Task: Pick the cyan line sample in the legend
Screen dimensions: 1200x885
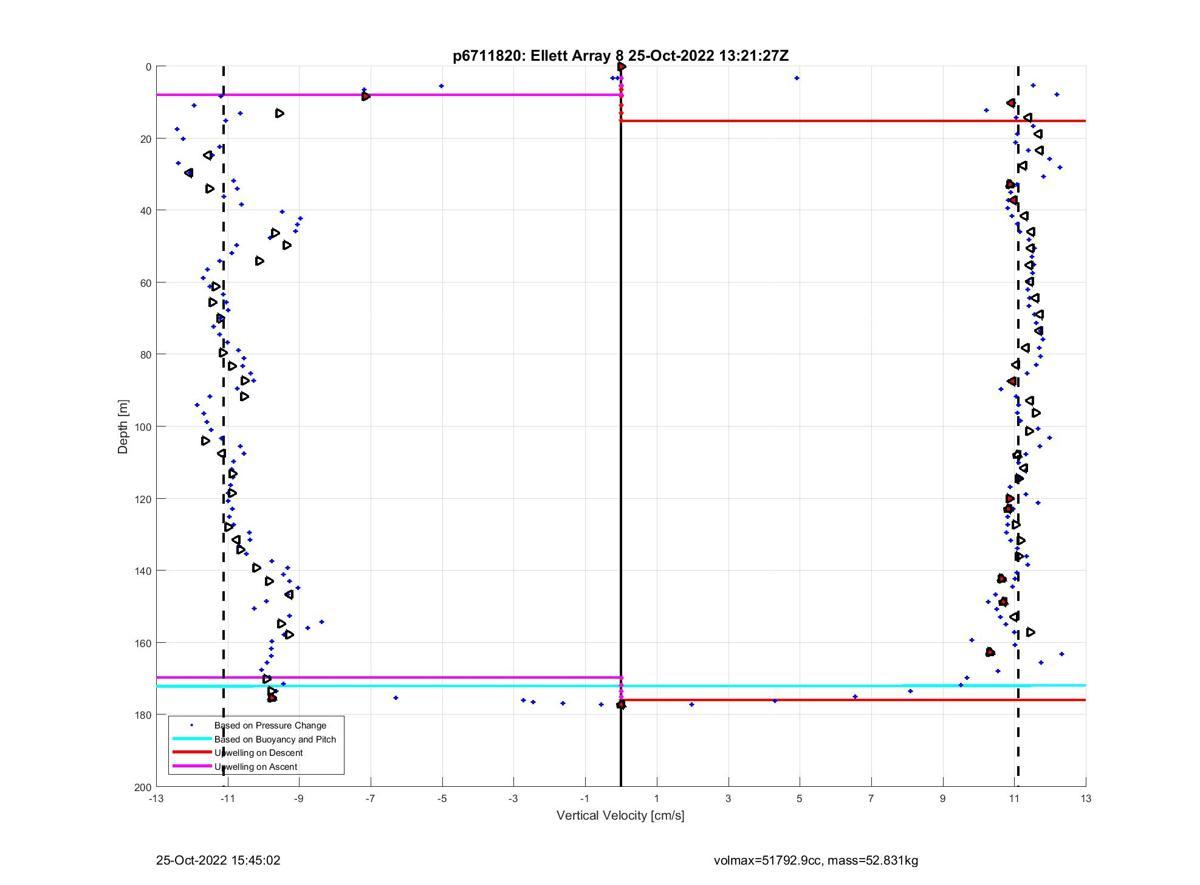Action: [191, 739]
